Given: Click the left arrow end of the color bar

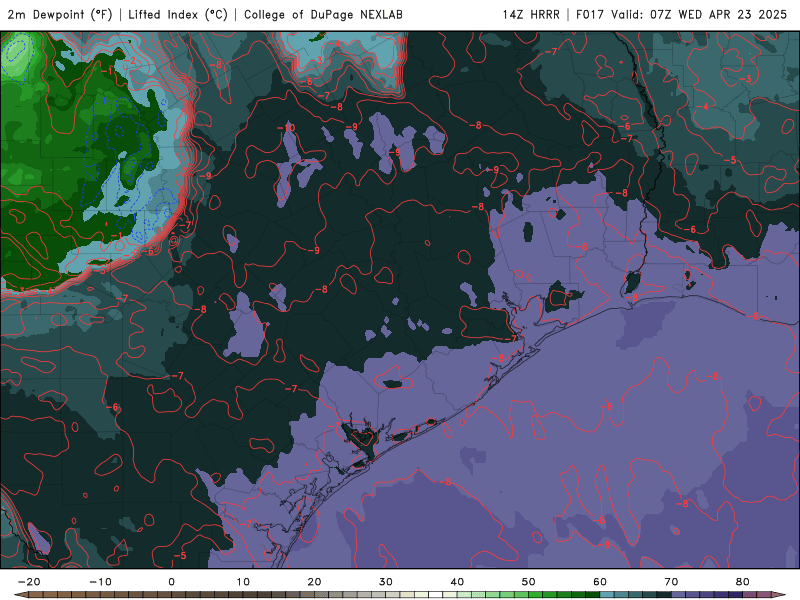Looking at the screenshot, I should click(x=20, y=595).
